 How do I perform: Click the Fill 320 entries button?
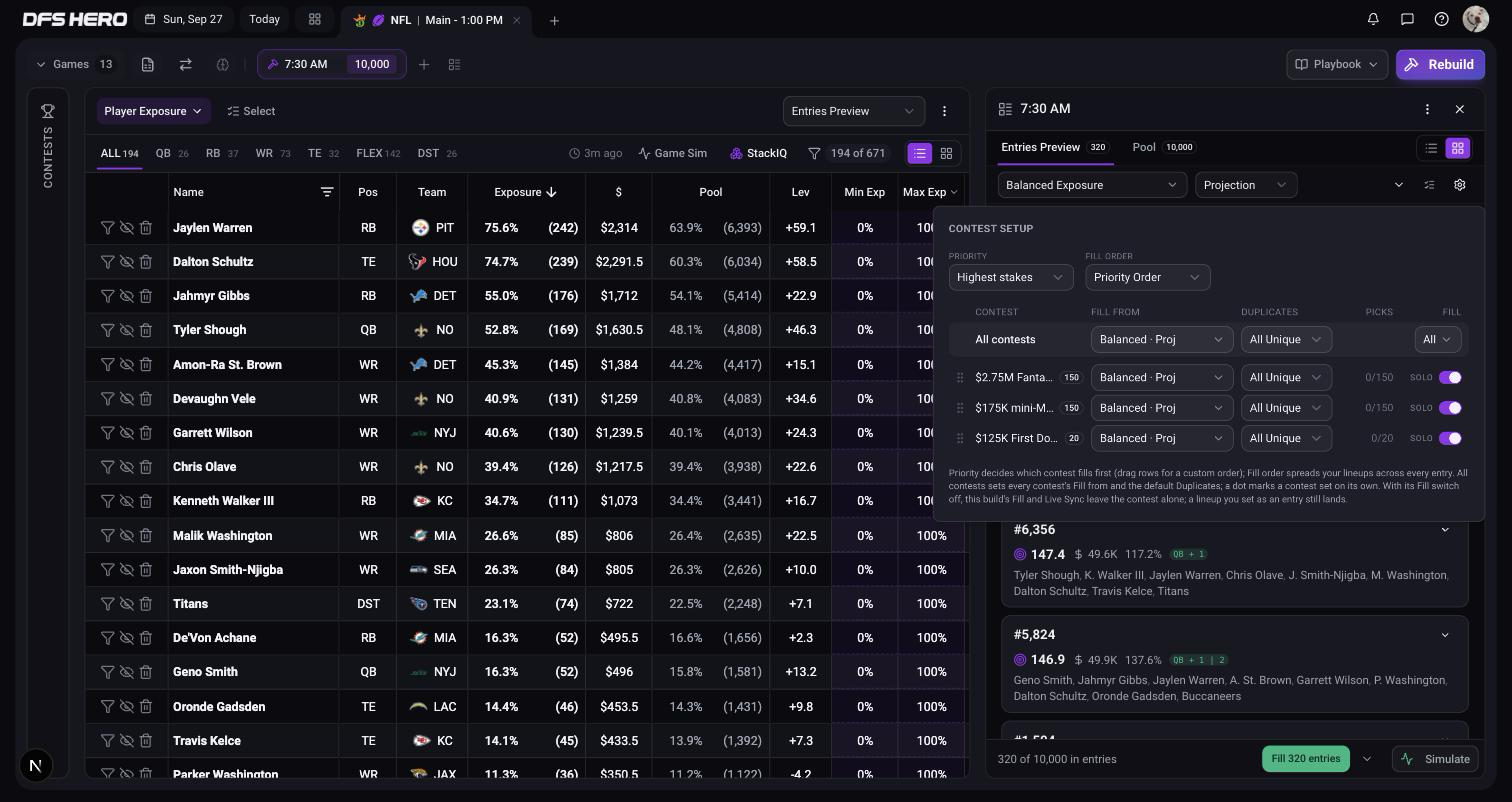click(1305, 759)
